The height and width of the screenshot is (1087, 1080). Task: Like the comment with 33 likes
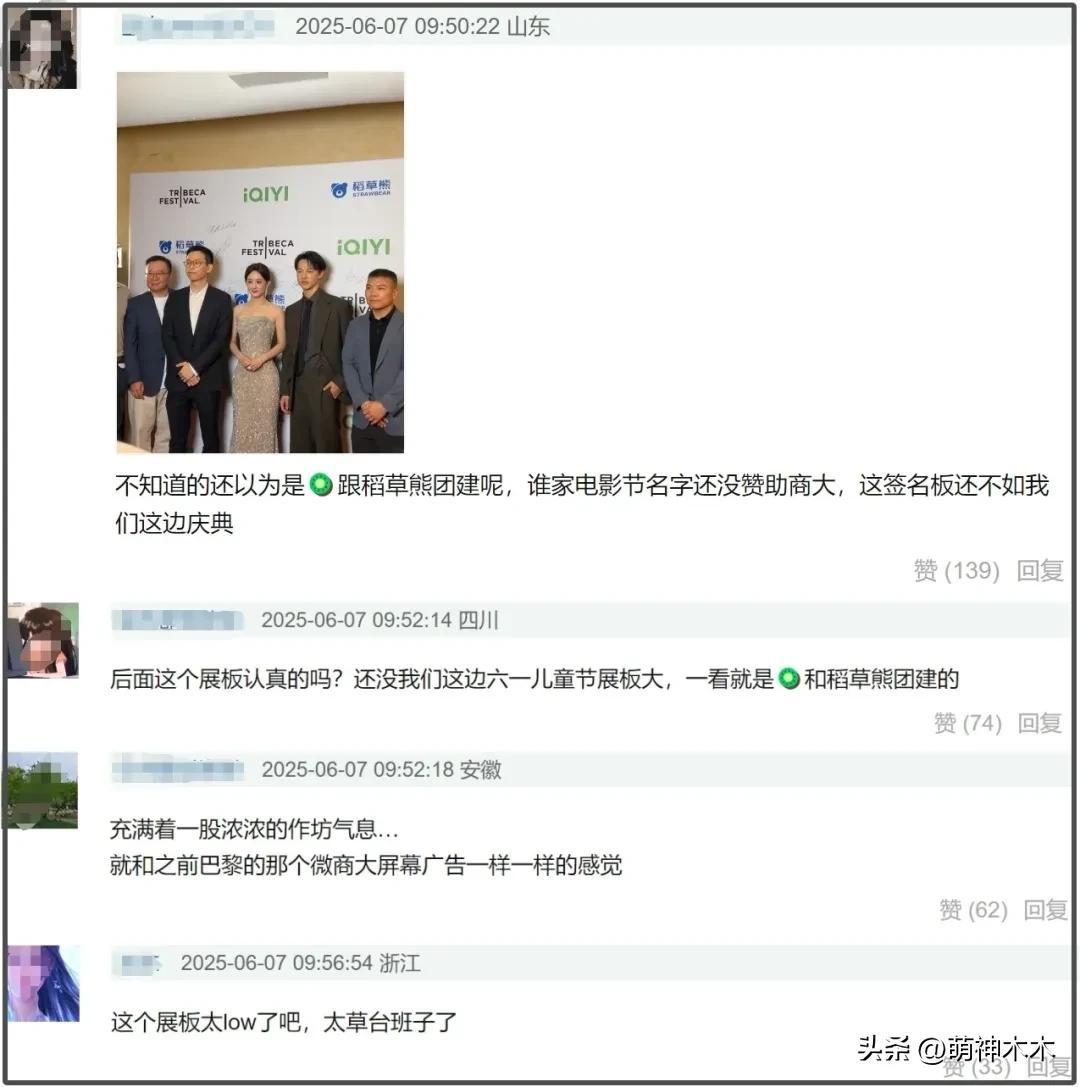click(977, 1066)
